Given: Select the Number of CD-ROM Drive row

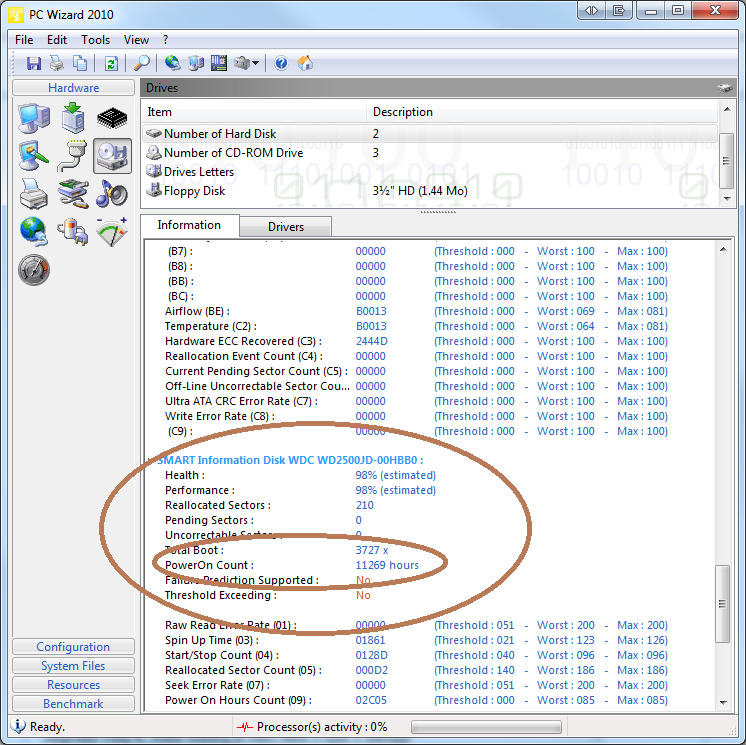Looking at the screenshot, I should pos(430,153).
